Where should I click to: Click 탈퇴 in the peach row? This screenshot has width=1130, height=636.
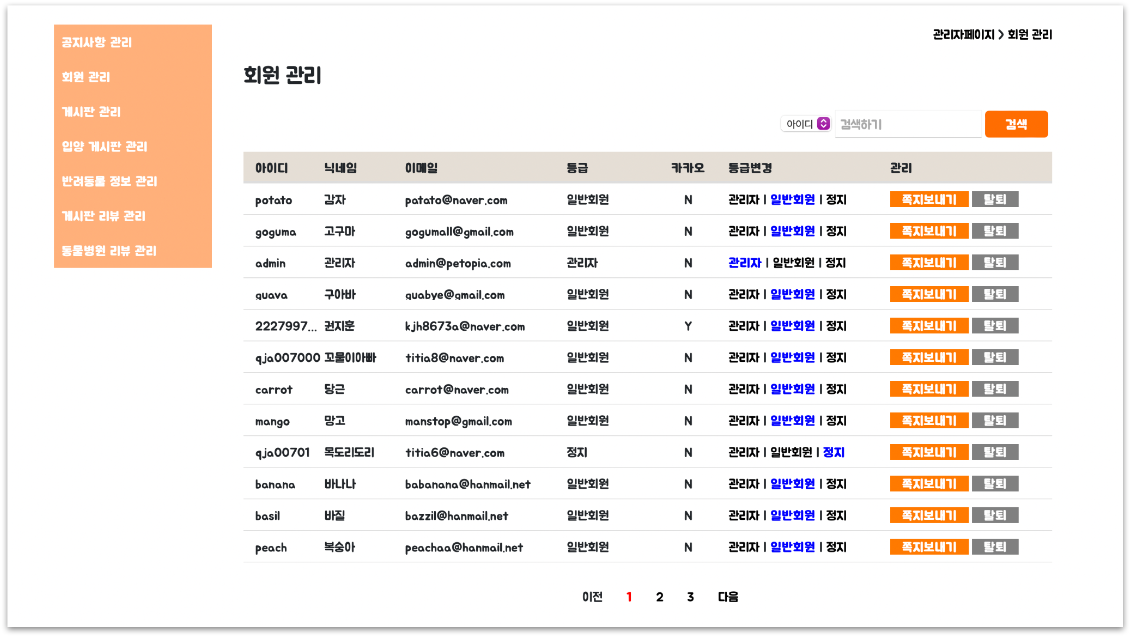coord(995,547)
